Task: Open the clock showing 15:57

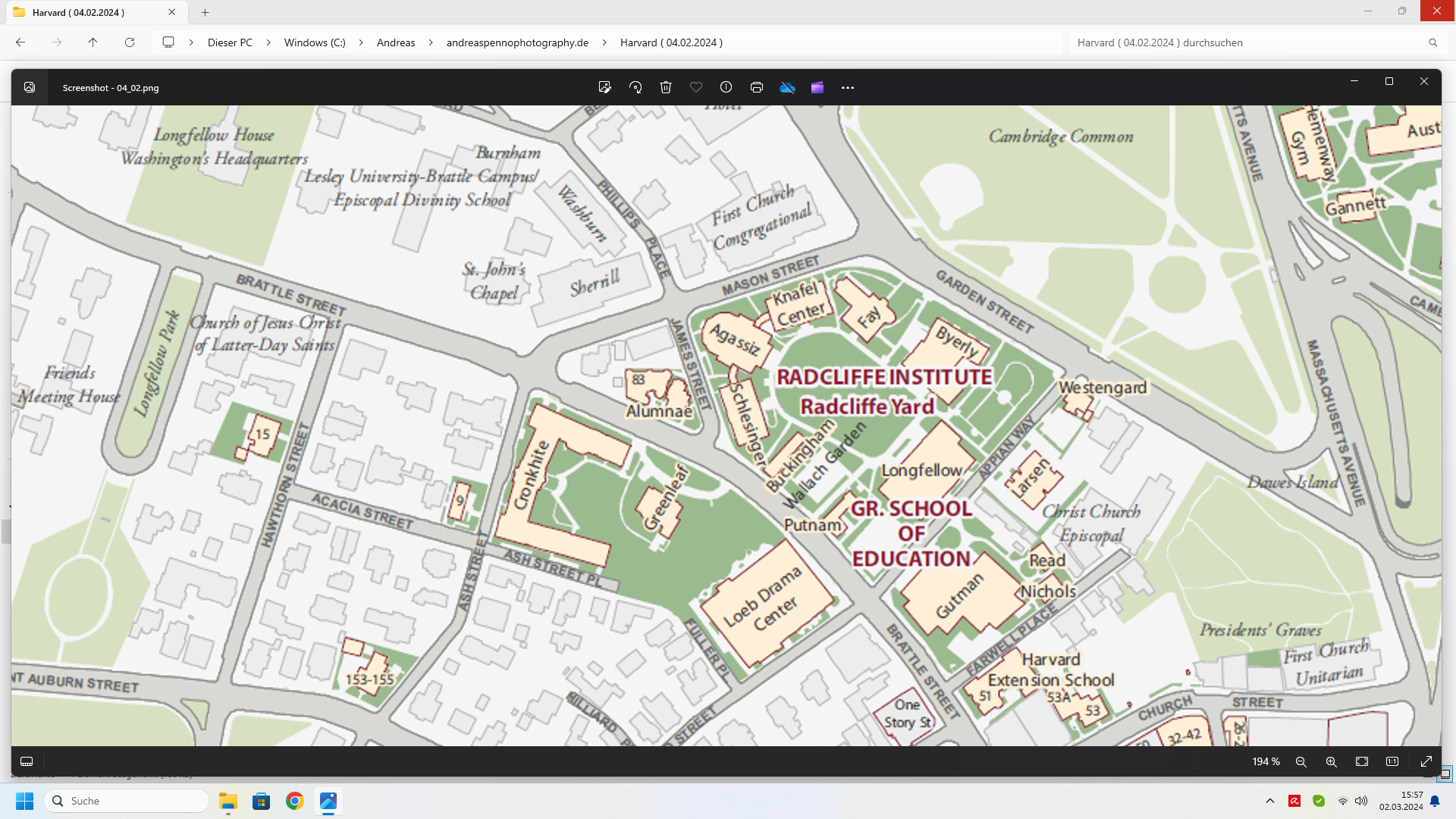Action: 1401,801
